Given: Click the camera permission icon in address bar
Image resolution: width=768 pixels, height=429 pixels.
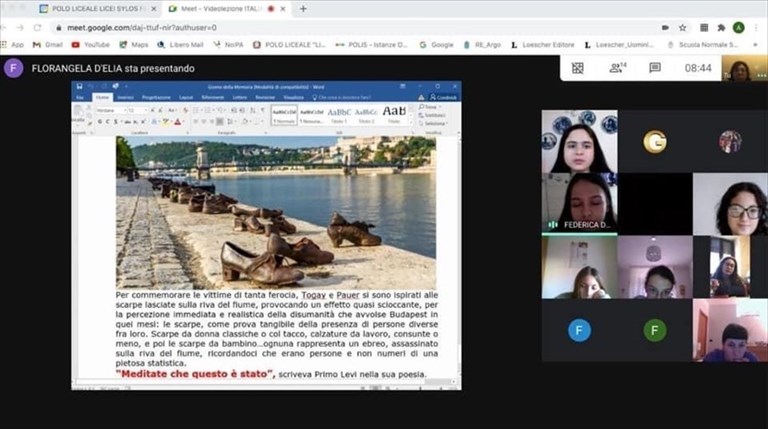Looking at the screenshot, I should pyautogui.click(x=665, y=27).
